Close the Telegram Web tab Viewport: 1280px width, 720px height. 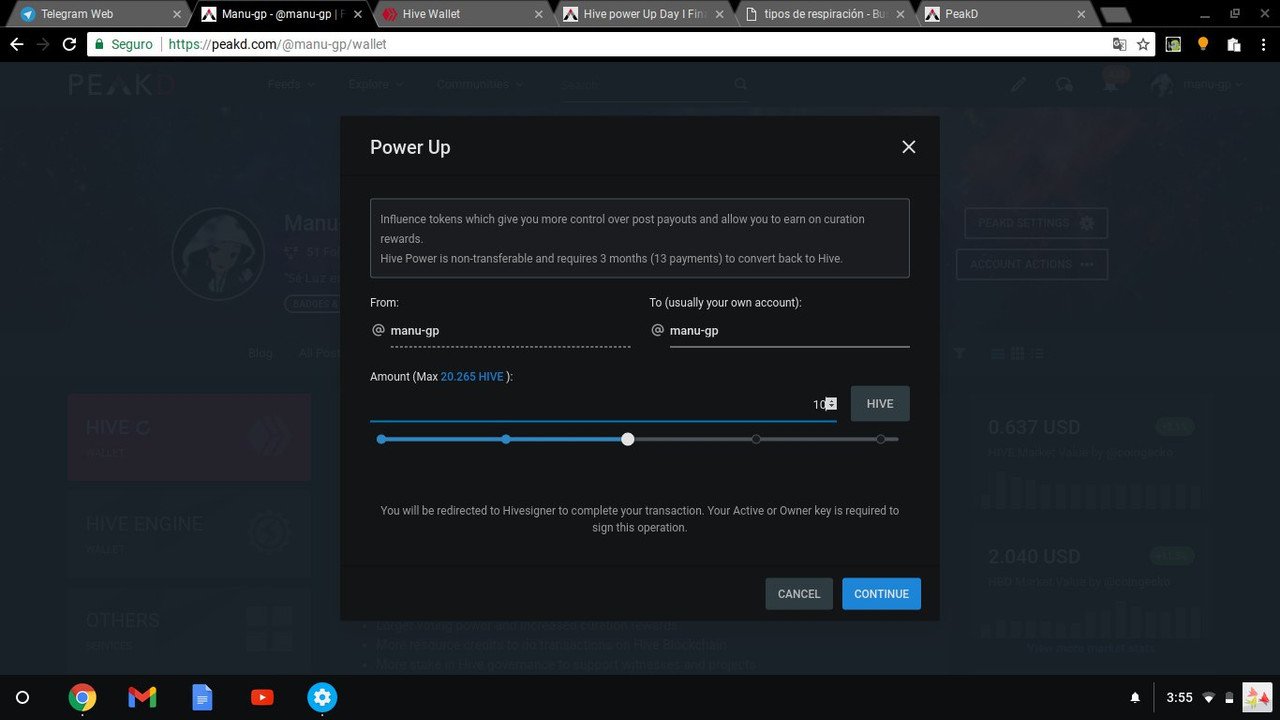tap(176, 15)
